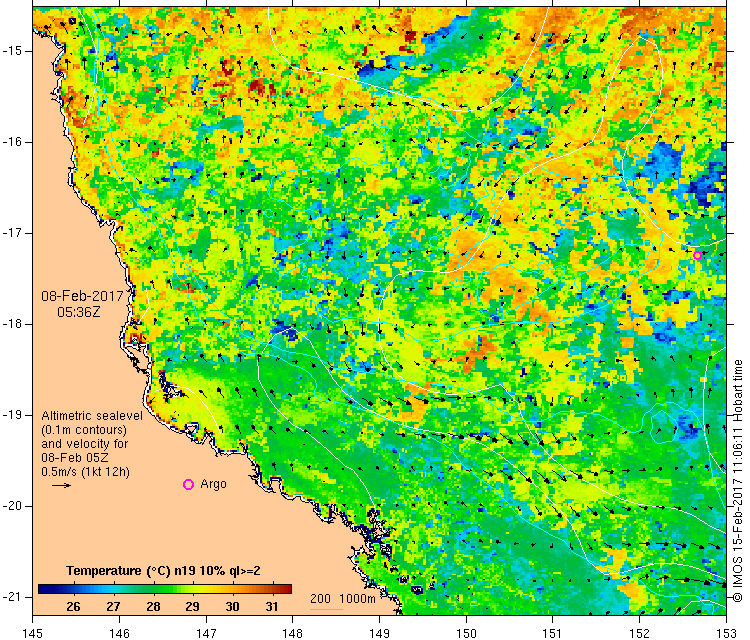Image resolution: width=750 pixels, height=640 pixels.
Task: Click the '200 1000m' bathymetry label
Action: point(342,598)
